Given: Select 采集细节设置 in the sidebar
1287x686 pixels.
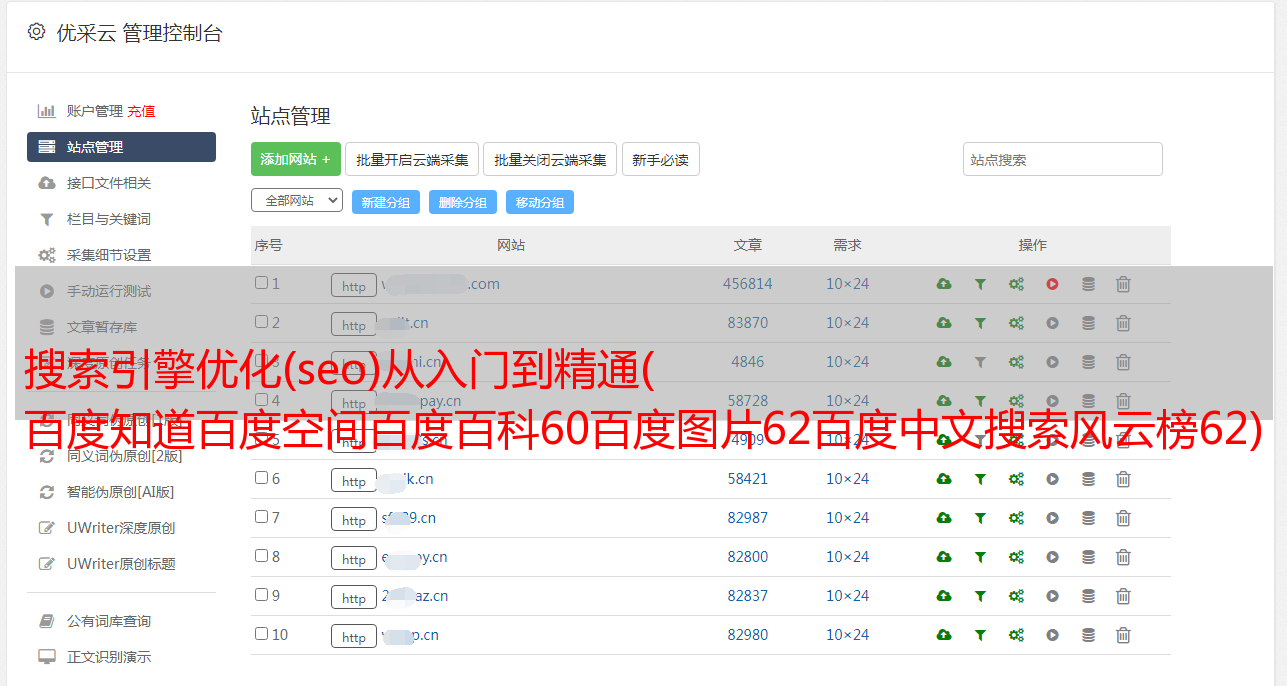Looking at the screenshot, I should (109, 255).
